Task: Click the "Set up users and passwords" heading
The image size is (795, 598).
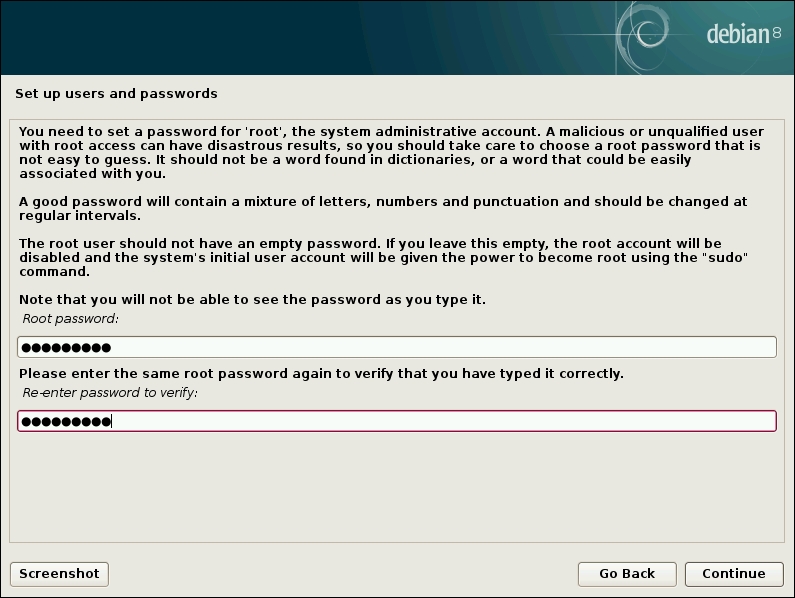Action: point(116,93)
